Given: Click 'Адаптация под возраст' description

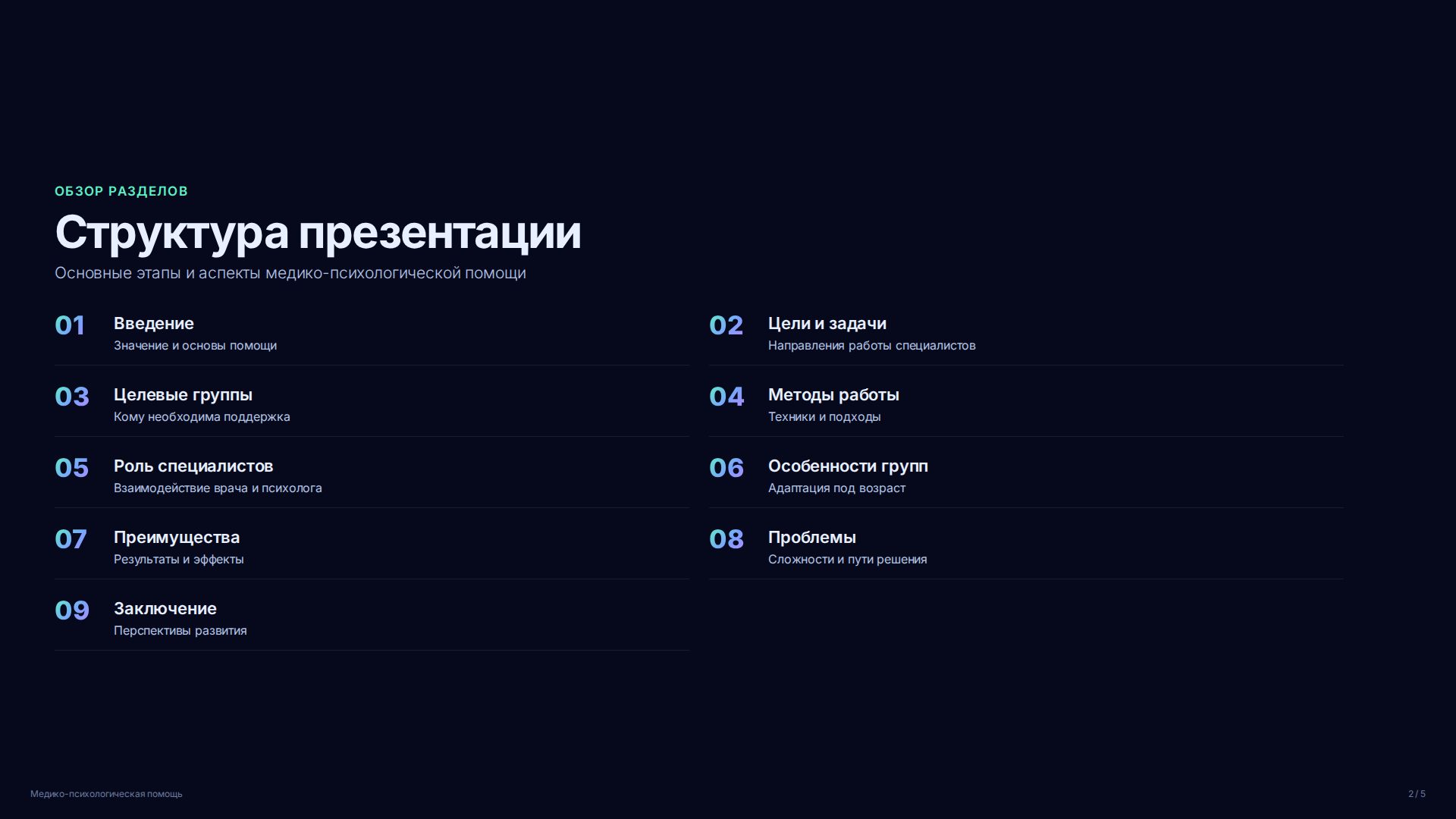Looking at the screenshot, I should 836,488.
